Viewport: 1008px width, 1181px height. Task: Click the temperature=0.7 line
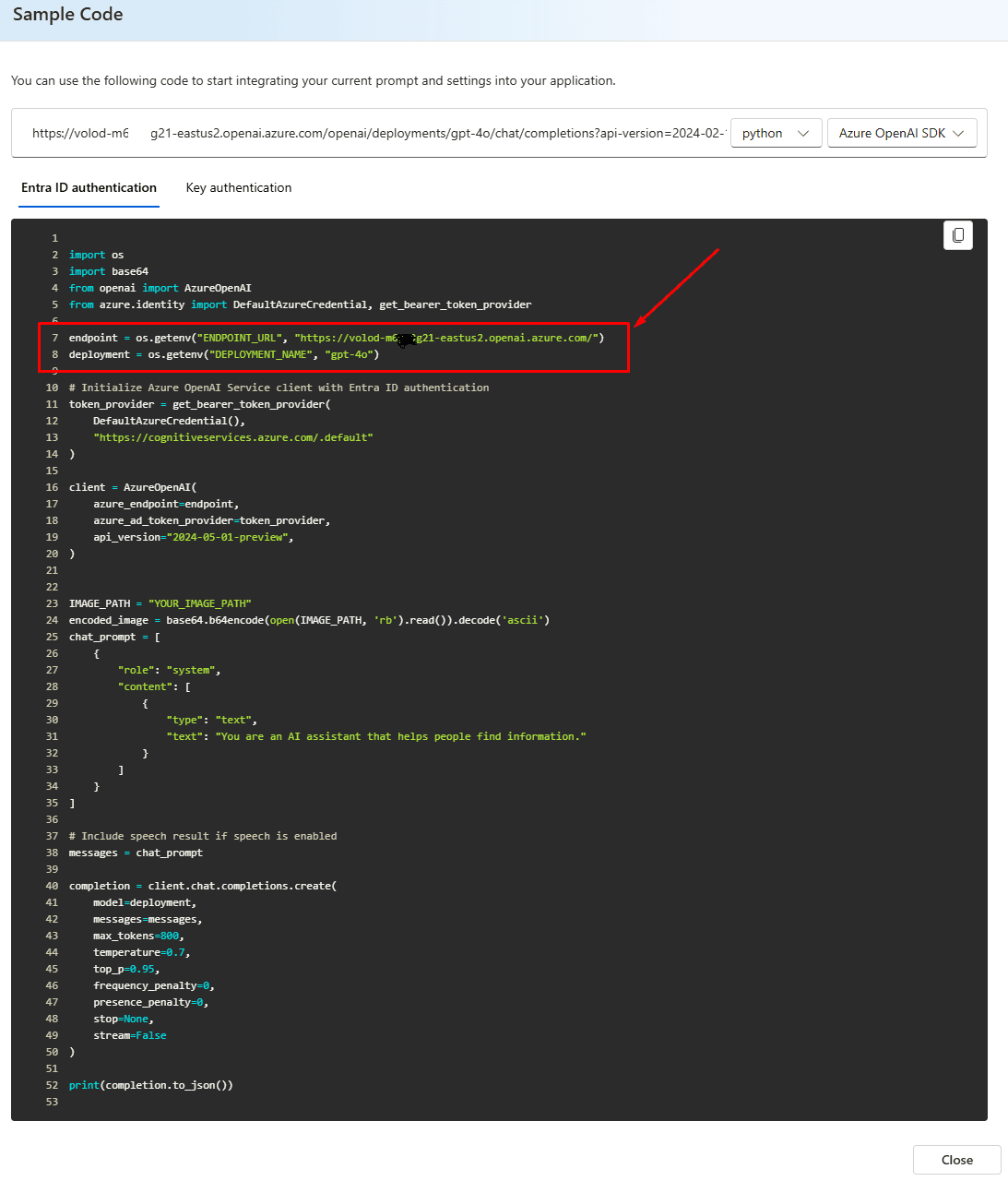point(142,952)
